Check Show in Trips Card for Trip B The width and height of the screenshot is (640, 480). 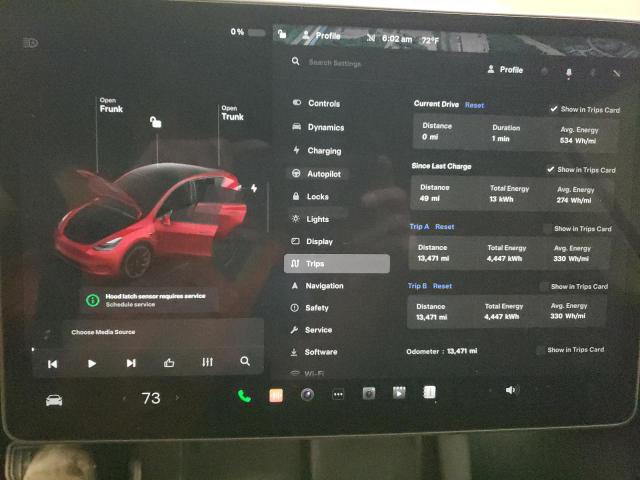pos(544,287)
